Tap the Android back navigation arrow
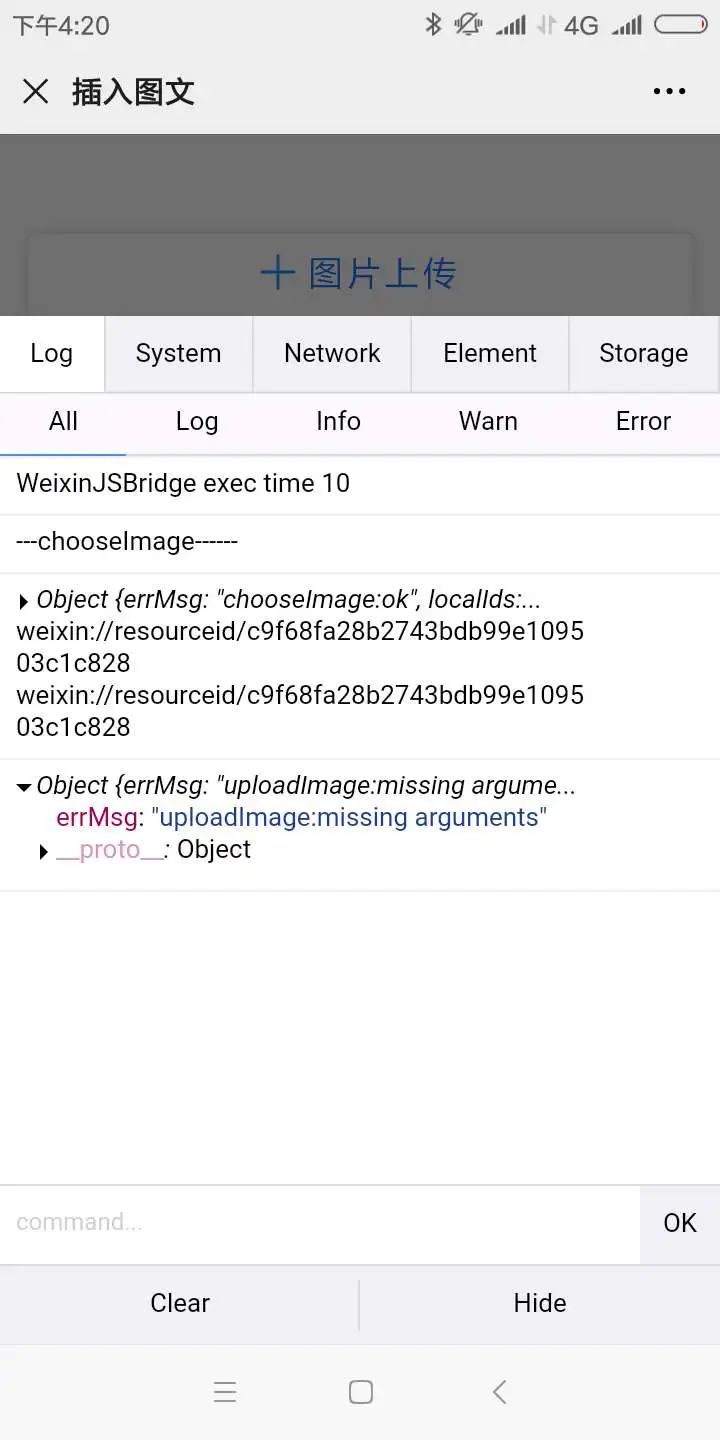The width and height of the screenshot is (720, 1440). [x=499, y=1391]
